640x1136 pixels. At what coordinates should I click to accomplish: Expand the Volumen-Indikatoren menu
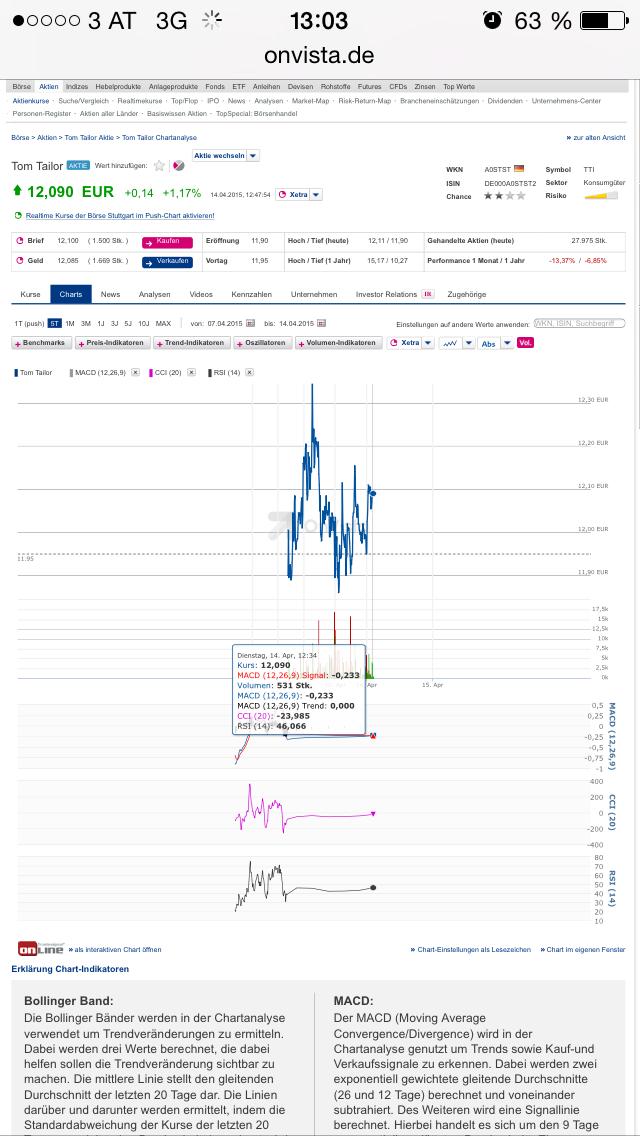point(338,343)
